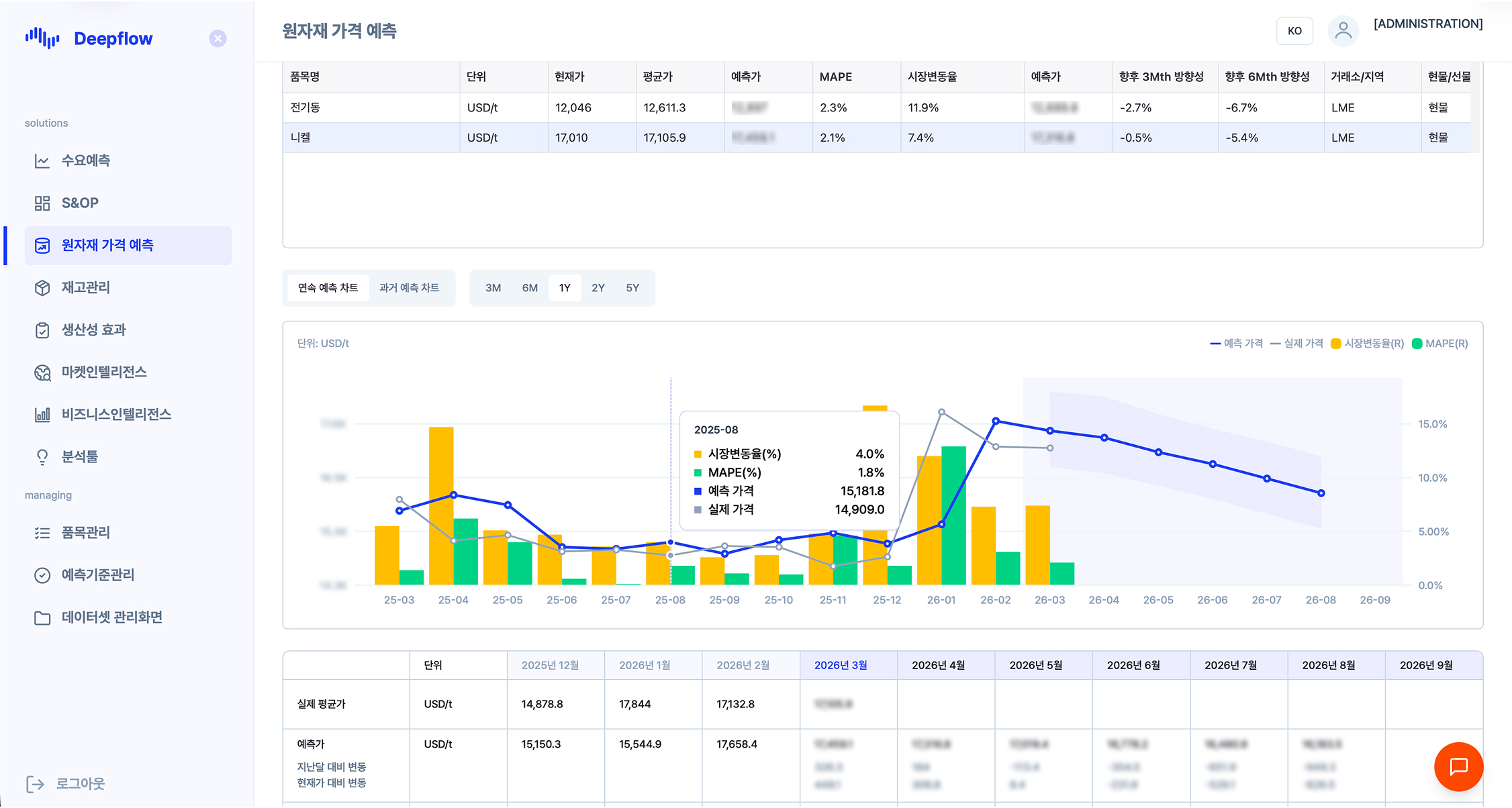1512x808 pixels.
Task: Open the [ADMINISTRATION] account menu
Action: pos(1428,24)
